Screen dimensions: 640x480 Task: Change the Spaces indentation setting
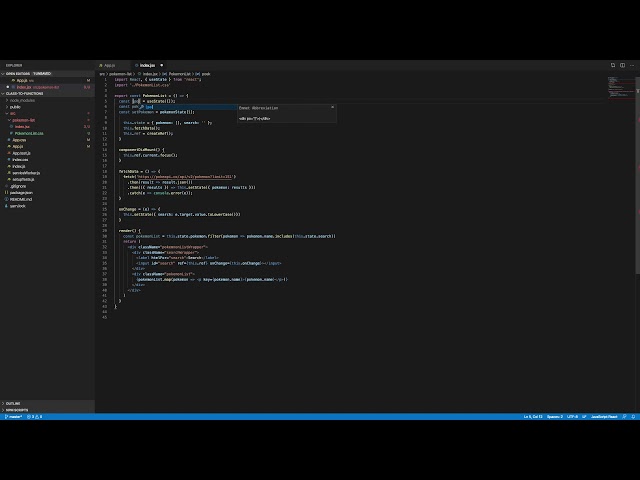(554, 417)
